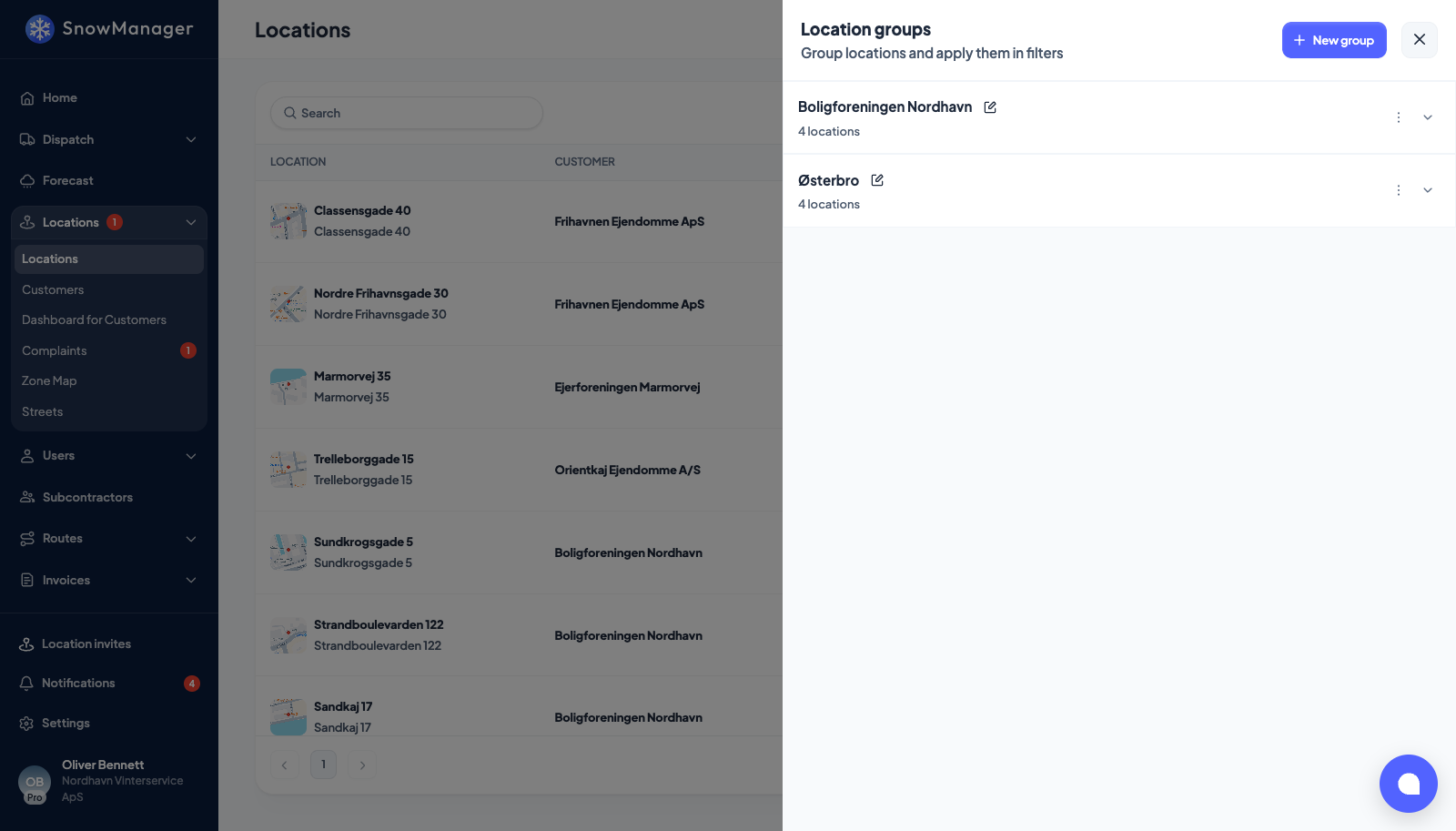Expand the Dispatch menu

click(109, 139)
